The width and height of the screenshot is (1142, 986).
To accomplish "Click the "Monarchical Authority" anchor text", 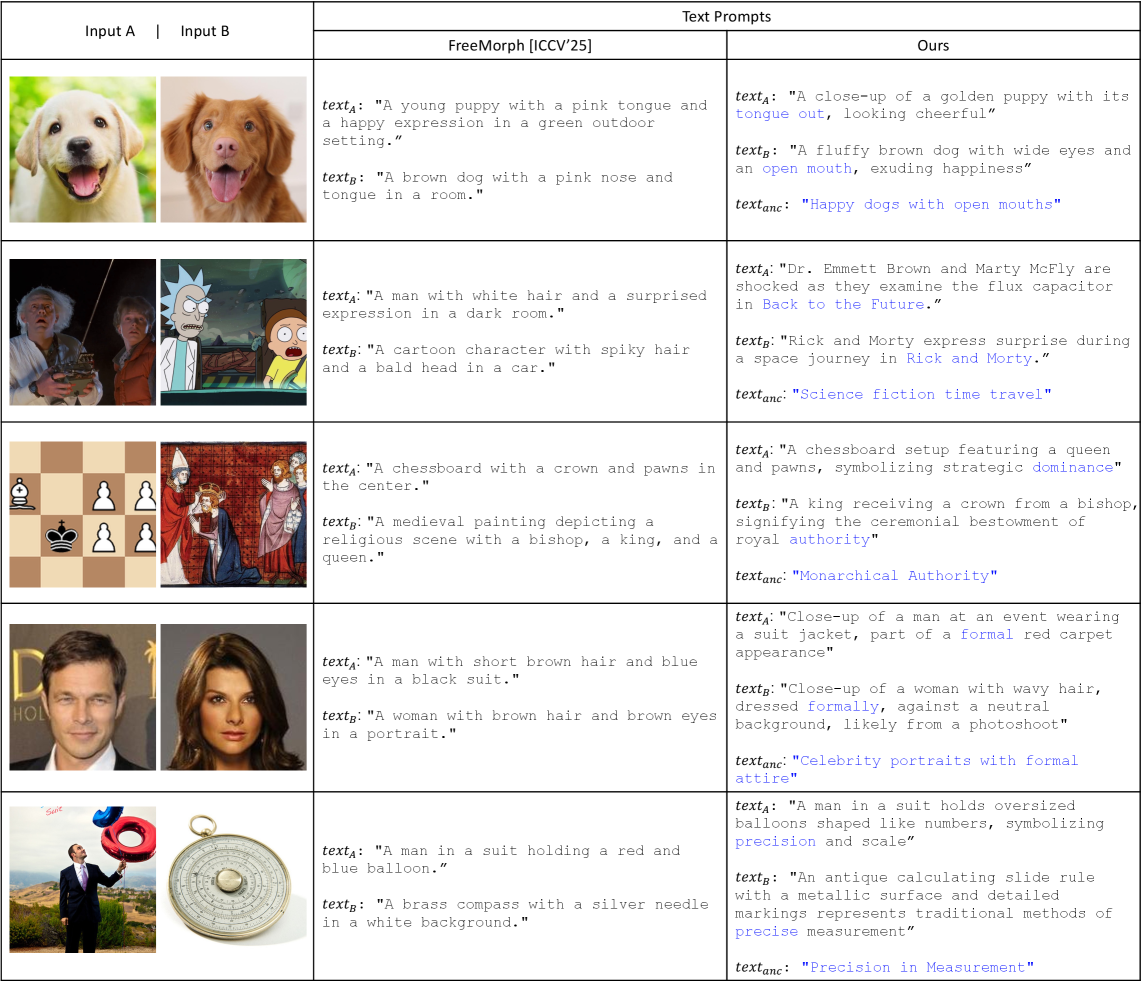I will tap(894, 576).
